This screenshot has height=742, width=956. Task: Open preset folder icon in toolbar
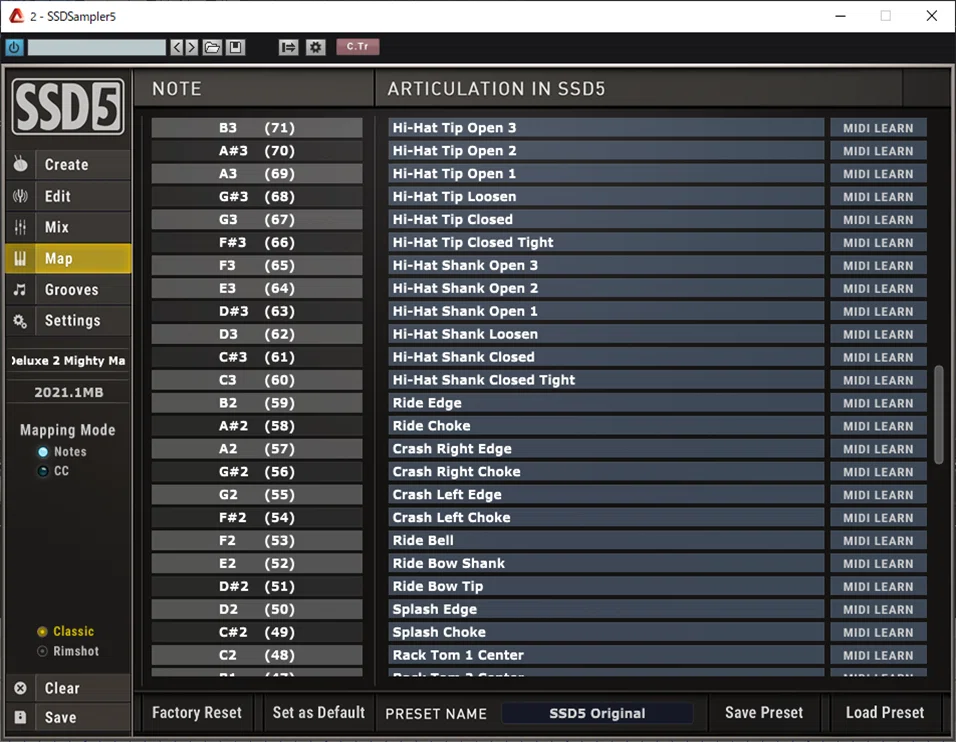212,47
